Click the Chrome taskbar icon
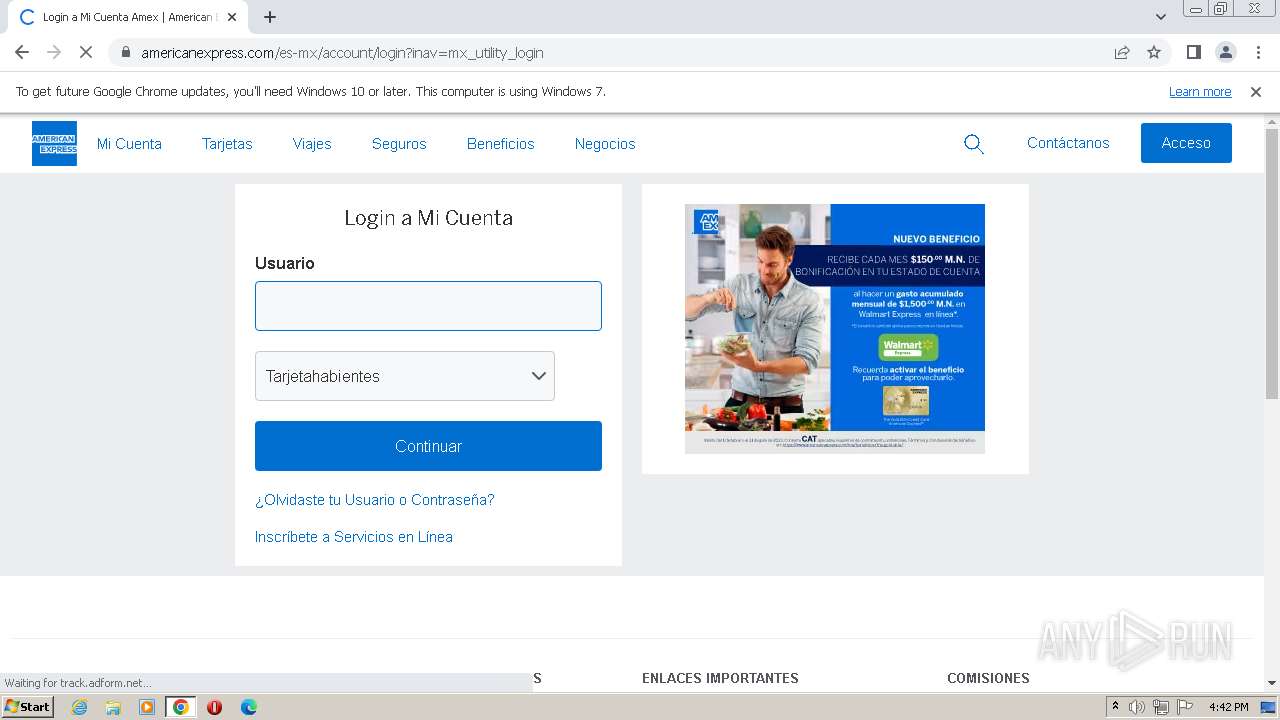1280x720 pixels. tap(180, 707)
